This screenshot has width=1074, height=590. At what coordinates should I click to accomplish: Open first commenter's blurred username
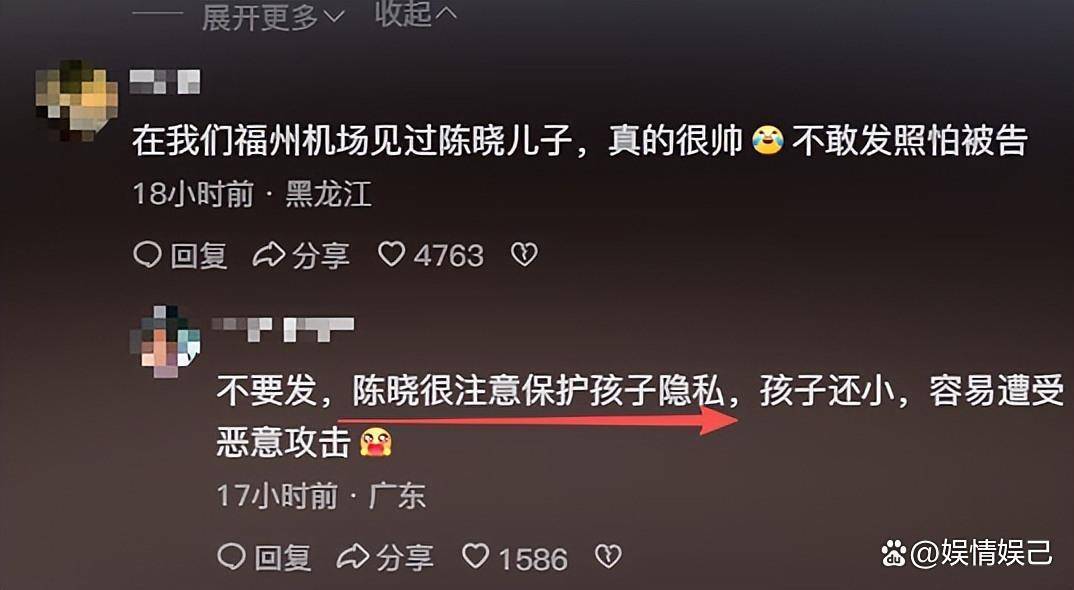coord(165,82)
